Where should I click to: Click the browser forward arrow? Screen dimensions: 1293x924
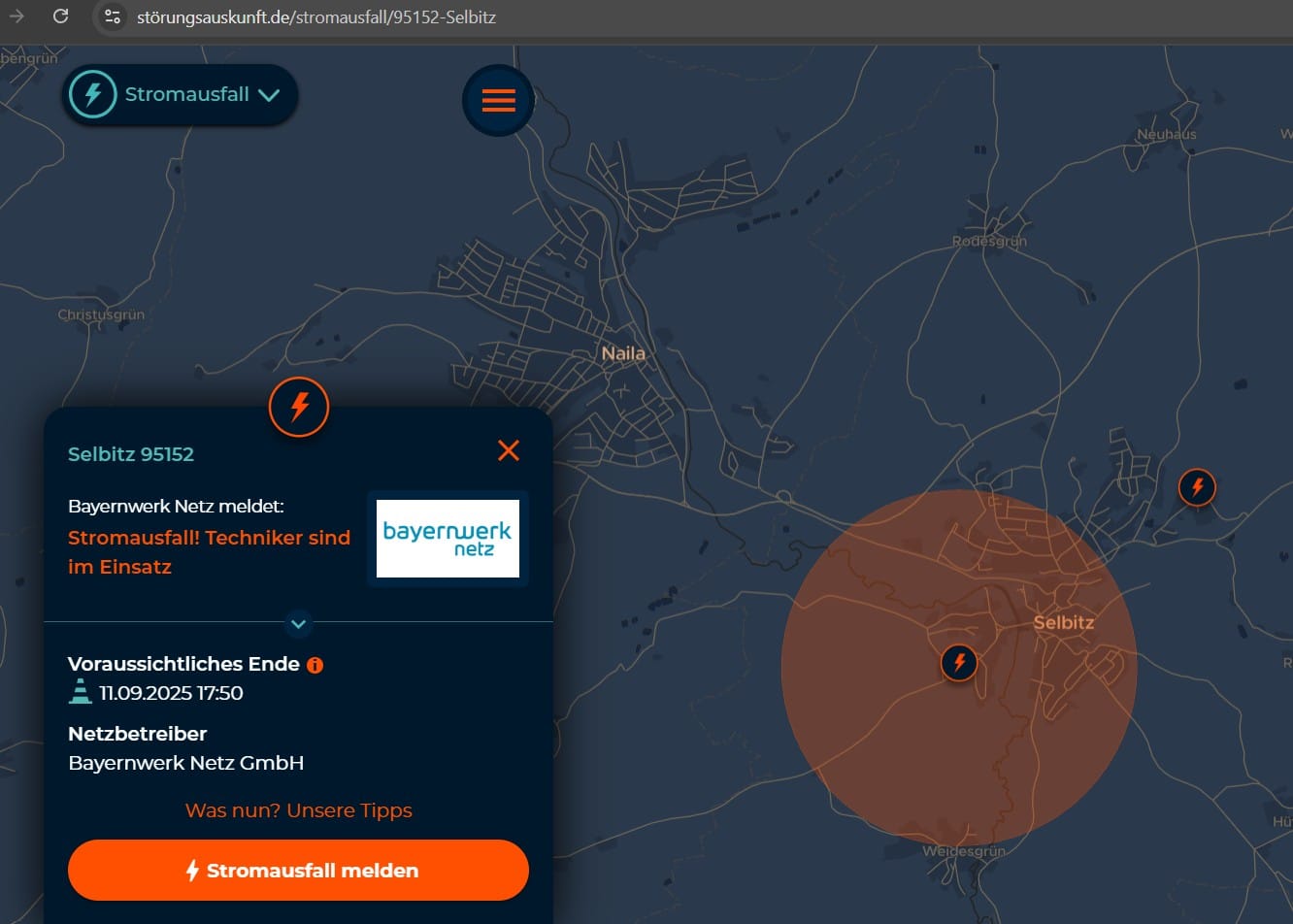pos(17,16)
